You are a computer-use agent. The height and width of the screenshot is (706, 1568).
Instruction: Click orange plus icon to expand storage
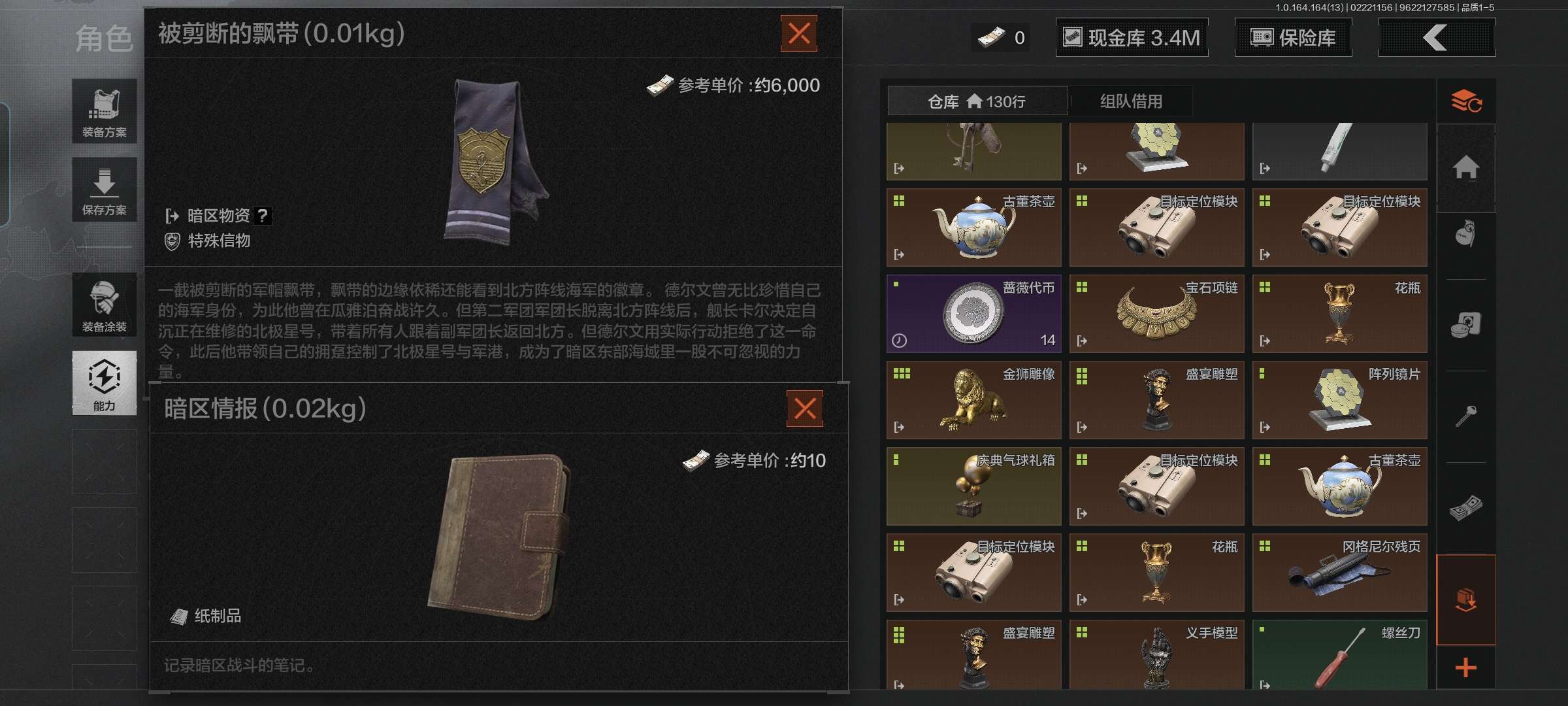tap(1466, 667)
